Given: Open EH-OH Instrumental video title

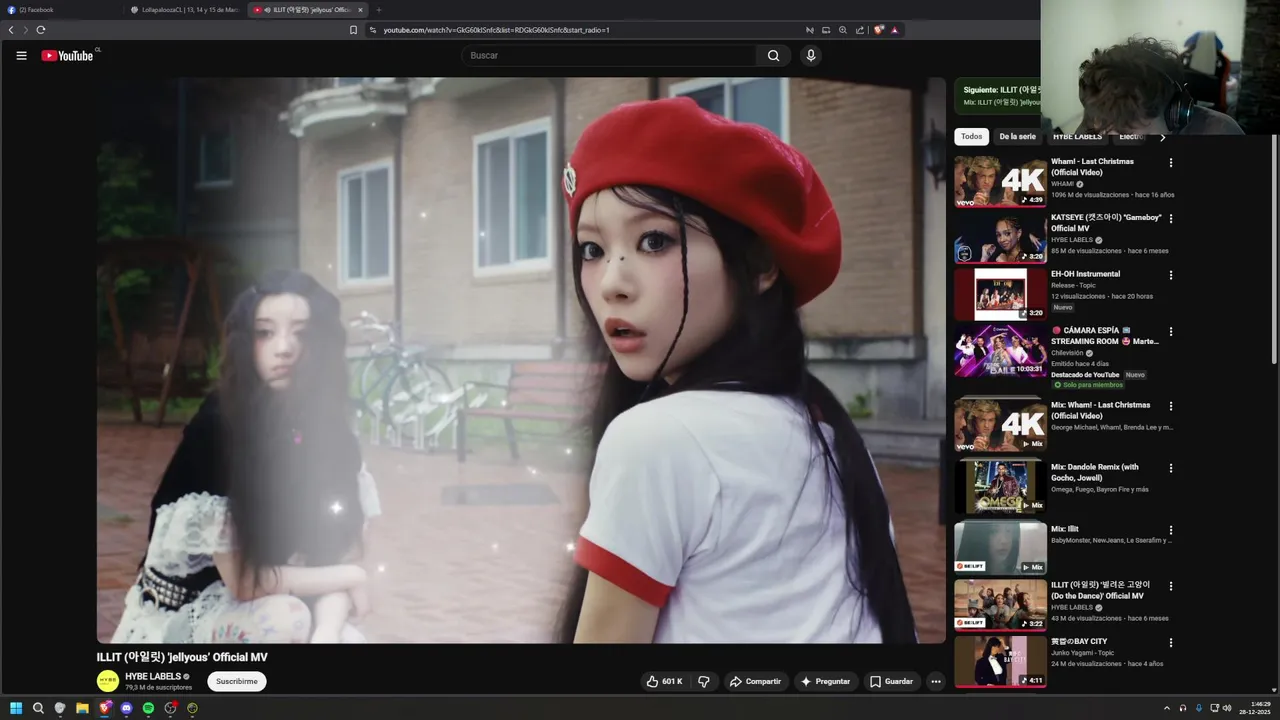Looking at the screenshot, I should (1085, 274).
